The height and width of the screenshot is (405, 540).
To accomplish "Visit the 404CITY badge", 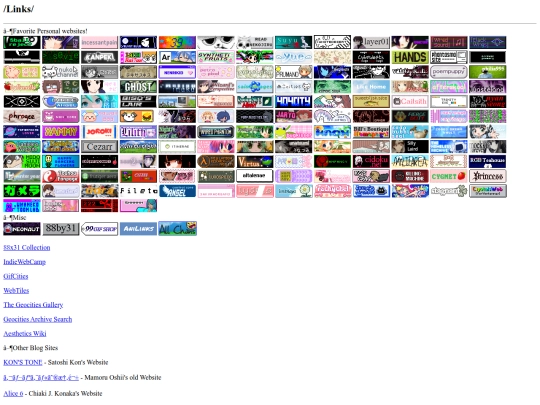I will (x=294, y=102).
